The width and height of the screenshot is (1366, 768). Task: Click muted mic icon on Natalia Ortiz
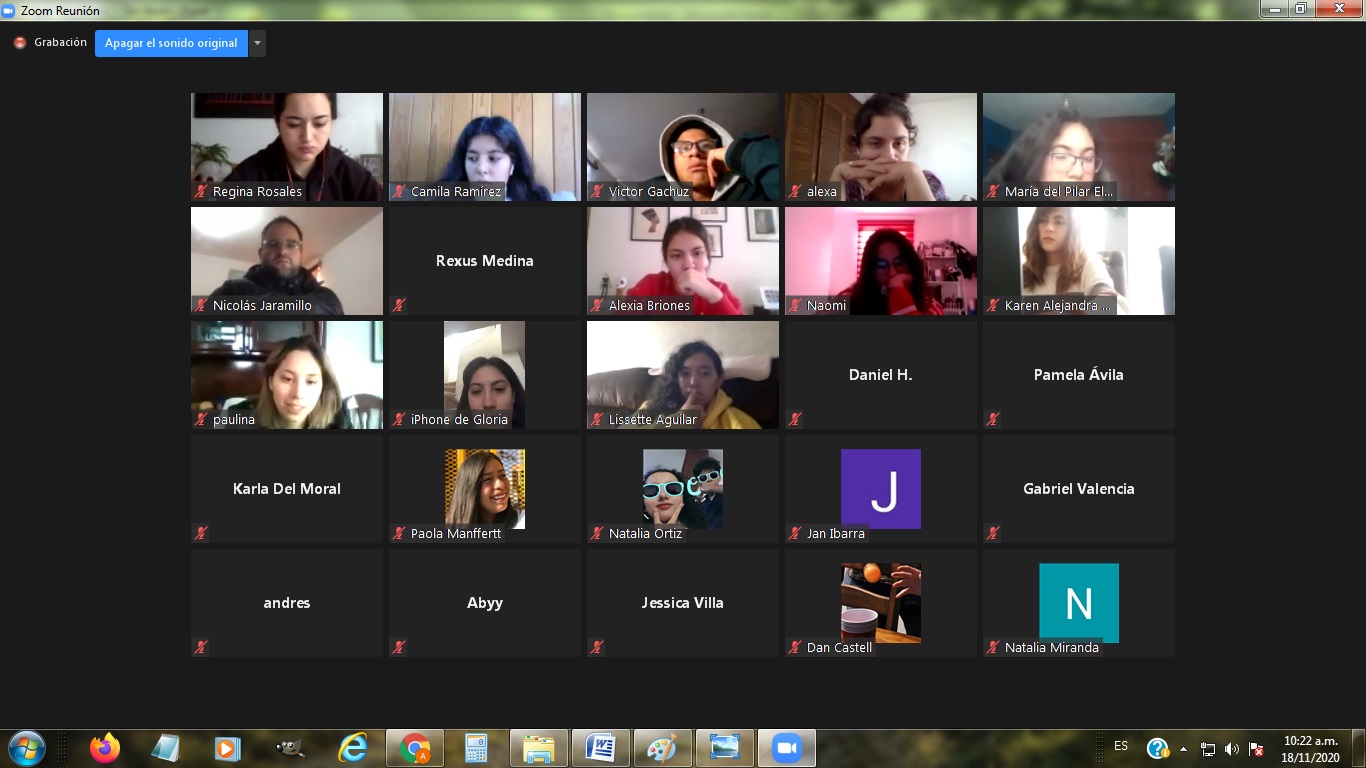pos(597,533)
